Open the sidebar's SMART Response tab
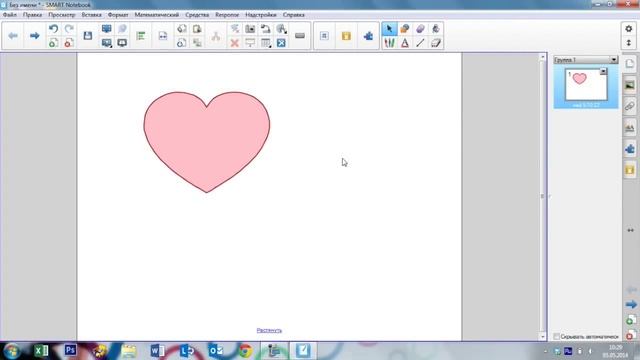640x360 pixels. (x=630, y=170)
